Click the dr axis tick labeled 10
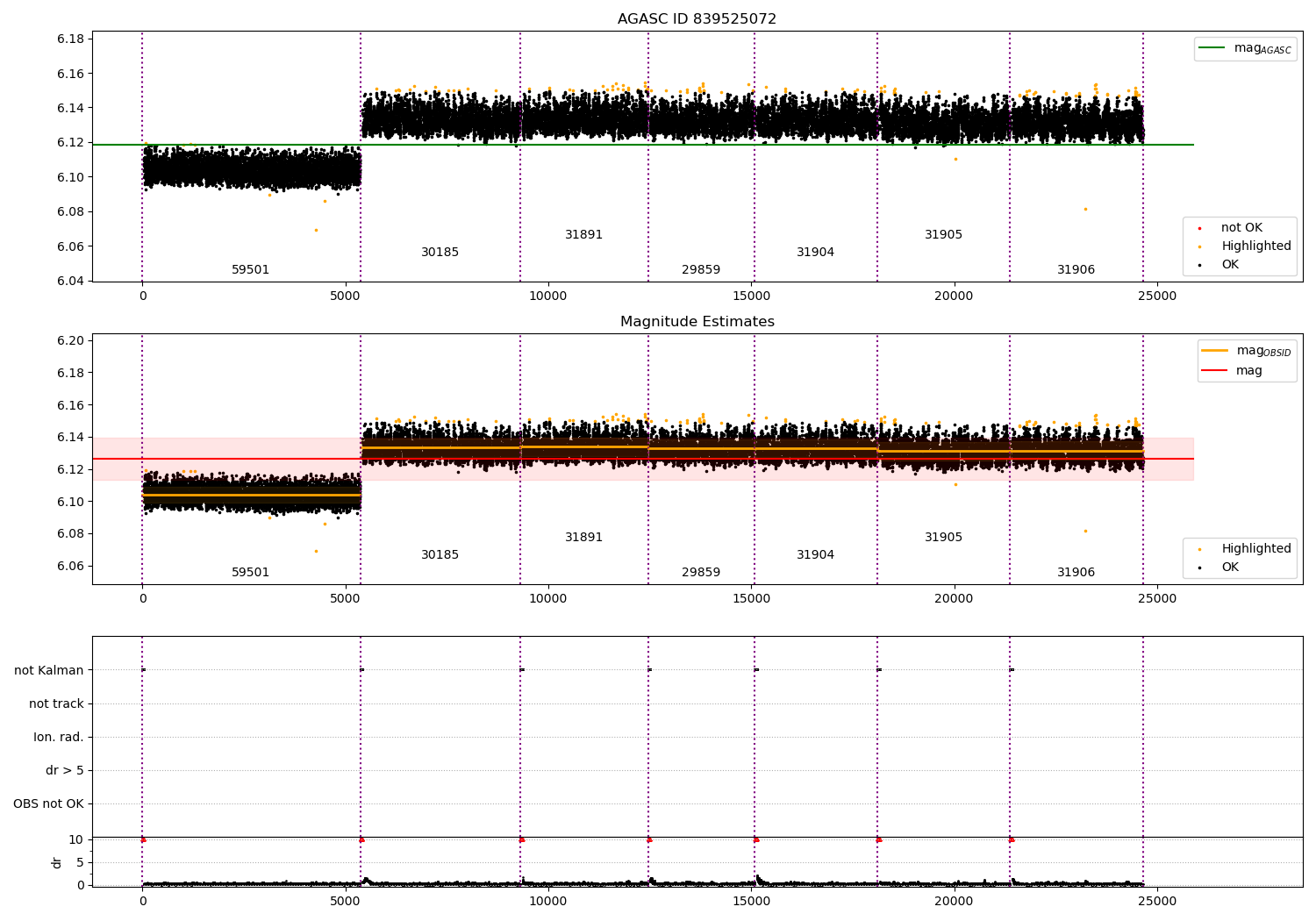This screenshot has height=921, width=1316. coord(76,839)
